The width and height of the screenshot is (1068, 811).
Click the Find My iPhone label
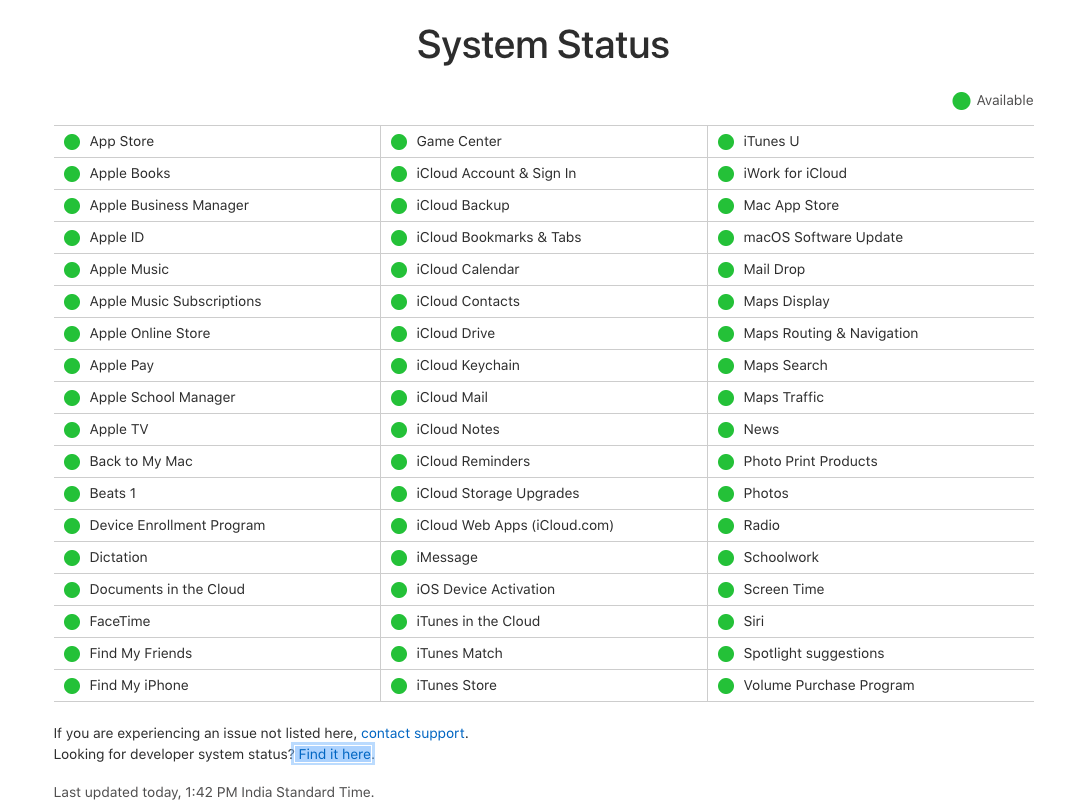click(x=139, y=685)
